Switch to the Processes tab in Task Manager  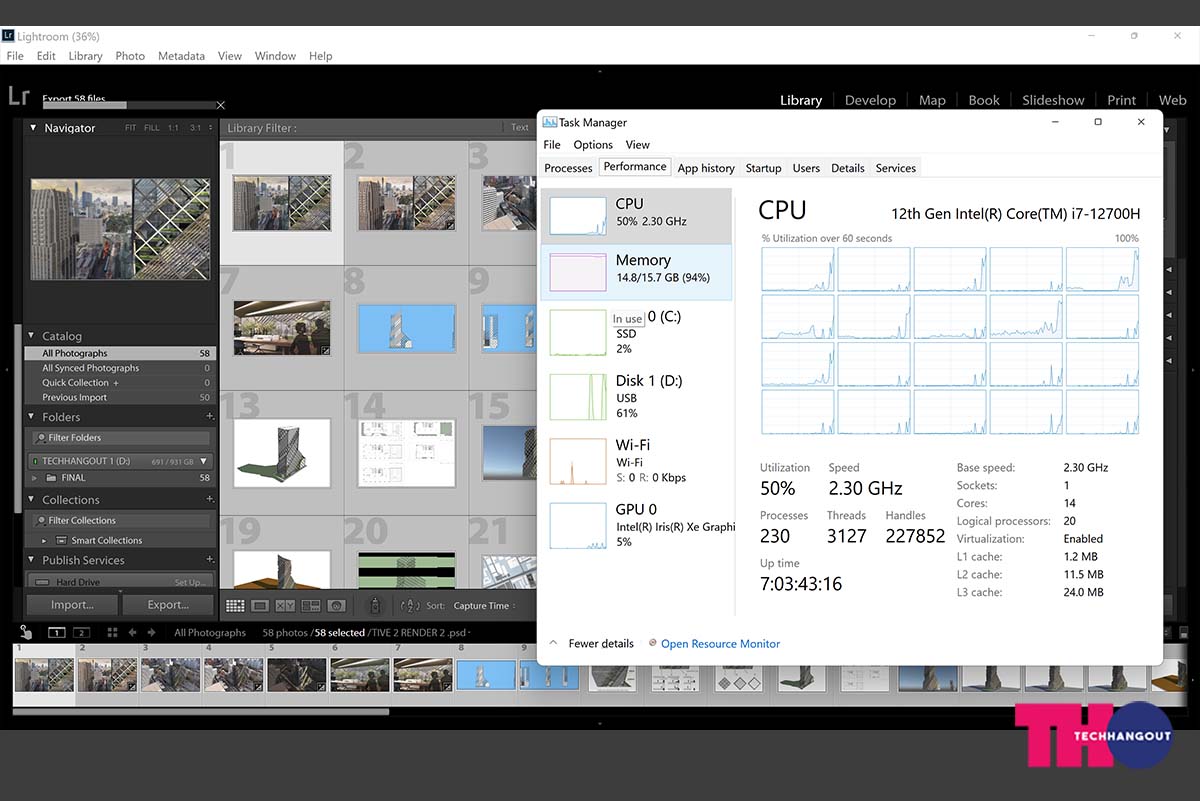(568, 168)
